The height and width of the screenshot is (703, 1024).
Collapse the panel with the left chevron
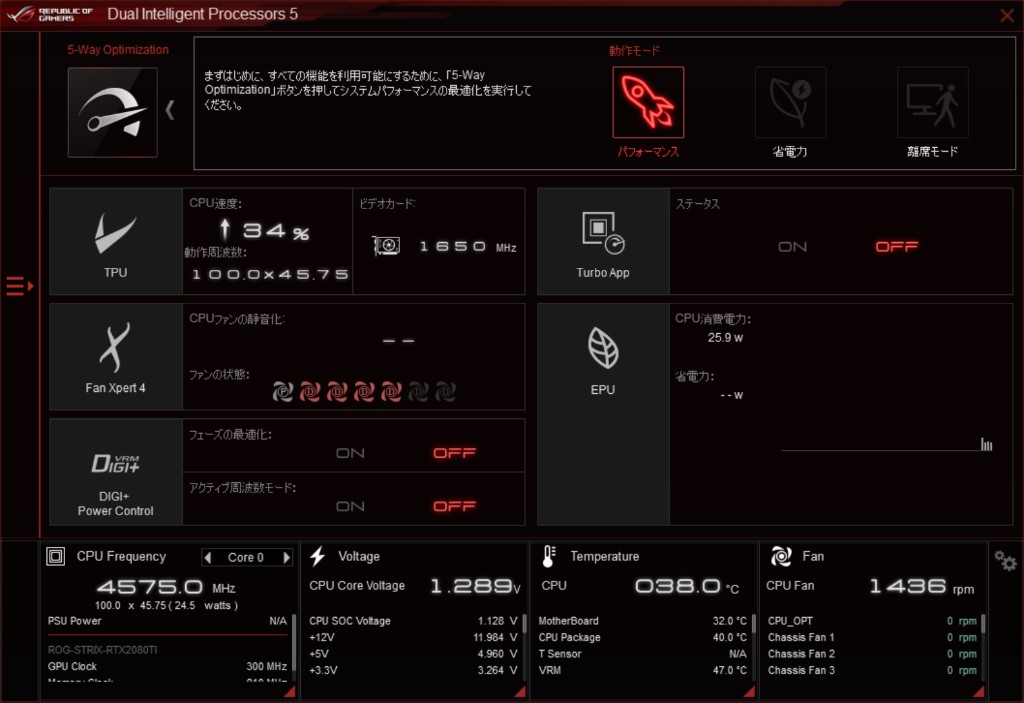170,110
